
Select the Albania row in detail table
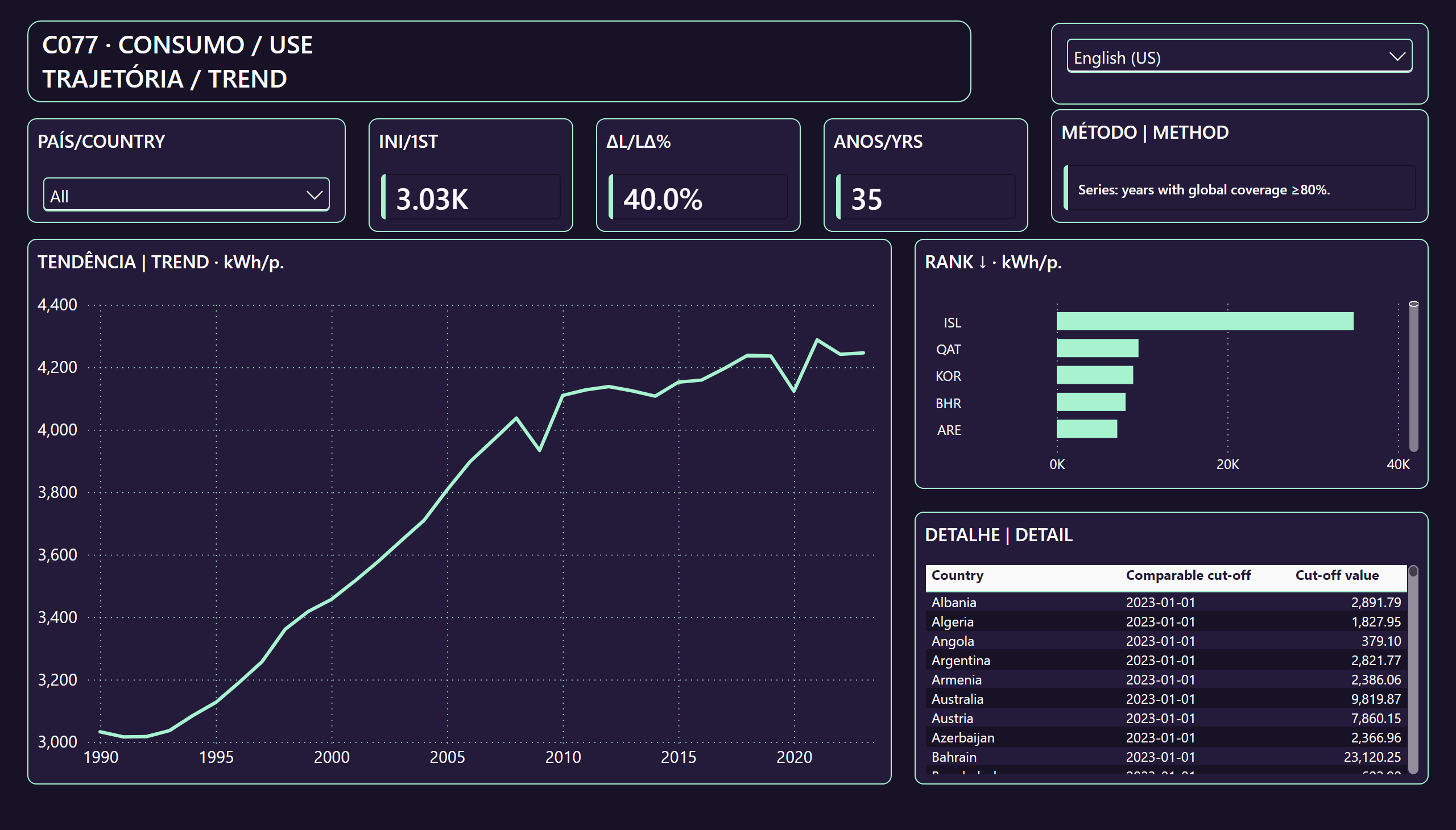click(1166, 602)
